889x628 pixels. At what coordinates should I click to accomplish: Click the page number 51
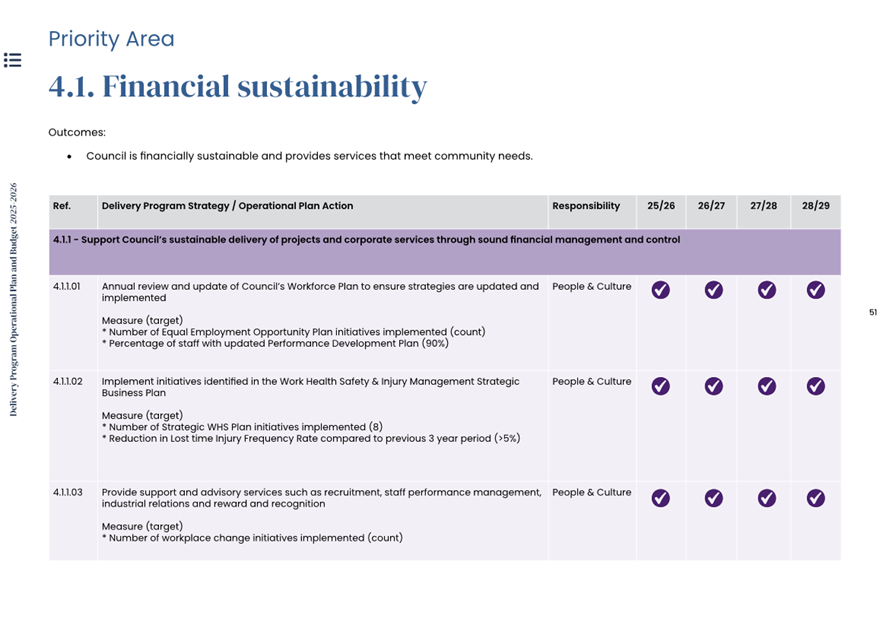(x=873, y=313)
